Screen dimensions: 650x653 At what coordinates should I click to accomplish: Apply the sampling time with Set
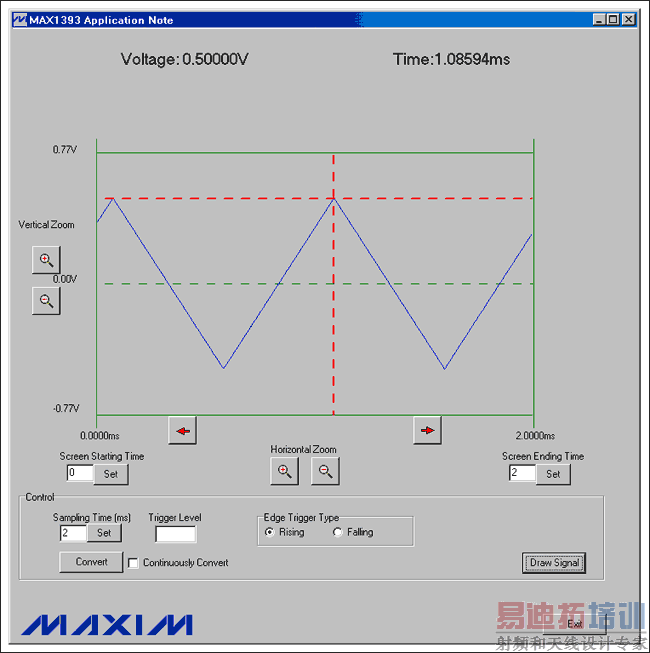coord(104,533)
